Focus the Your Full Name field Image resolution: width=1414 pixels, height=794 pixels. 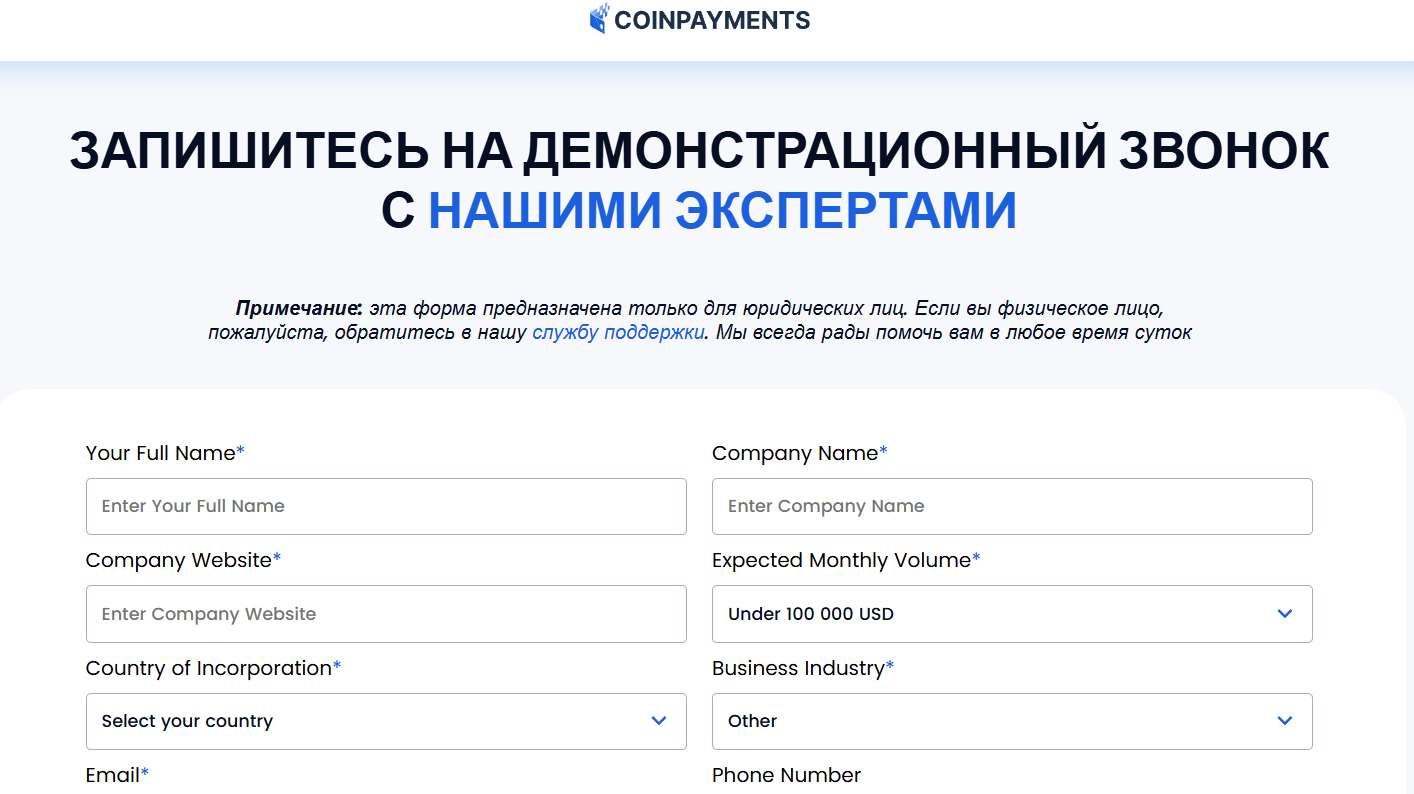click(x=386, y=506)
